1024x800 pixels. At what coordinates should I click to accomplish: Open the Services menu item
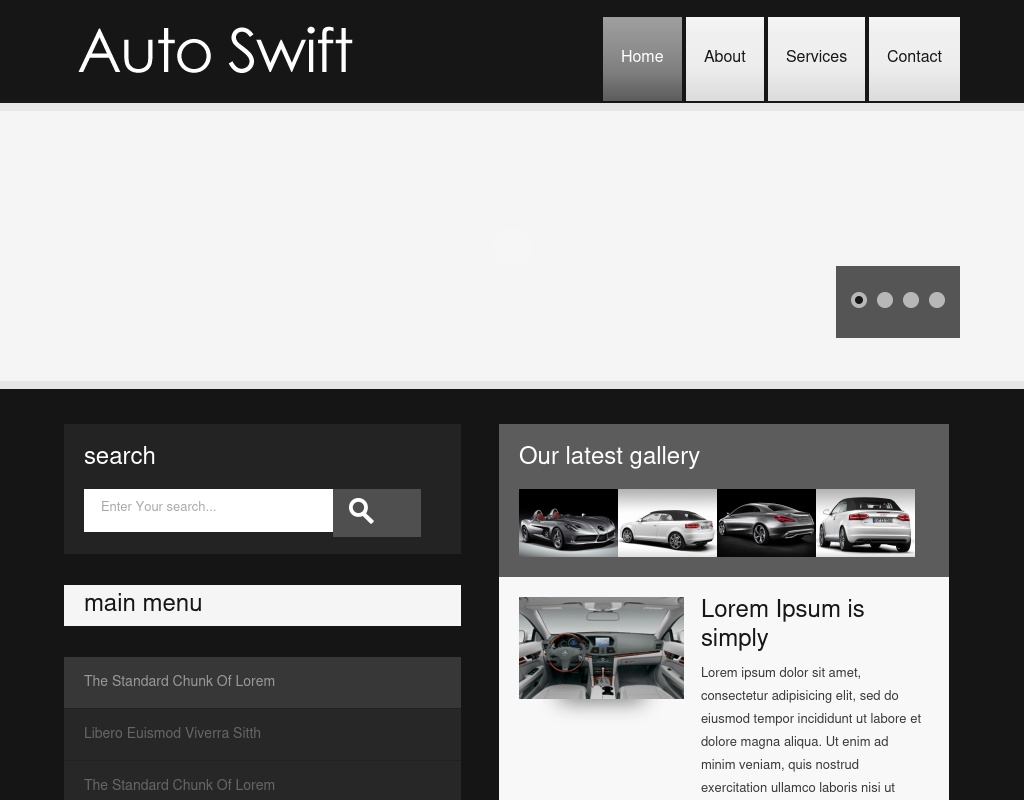point(816,58)
